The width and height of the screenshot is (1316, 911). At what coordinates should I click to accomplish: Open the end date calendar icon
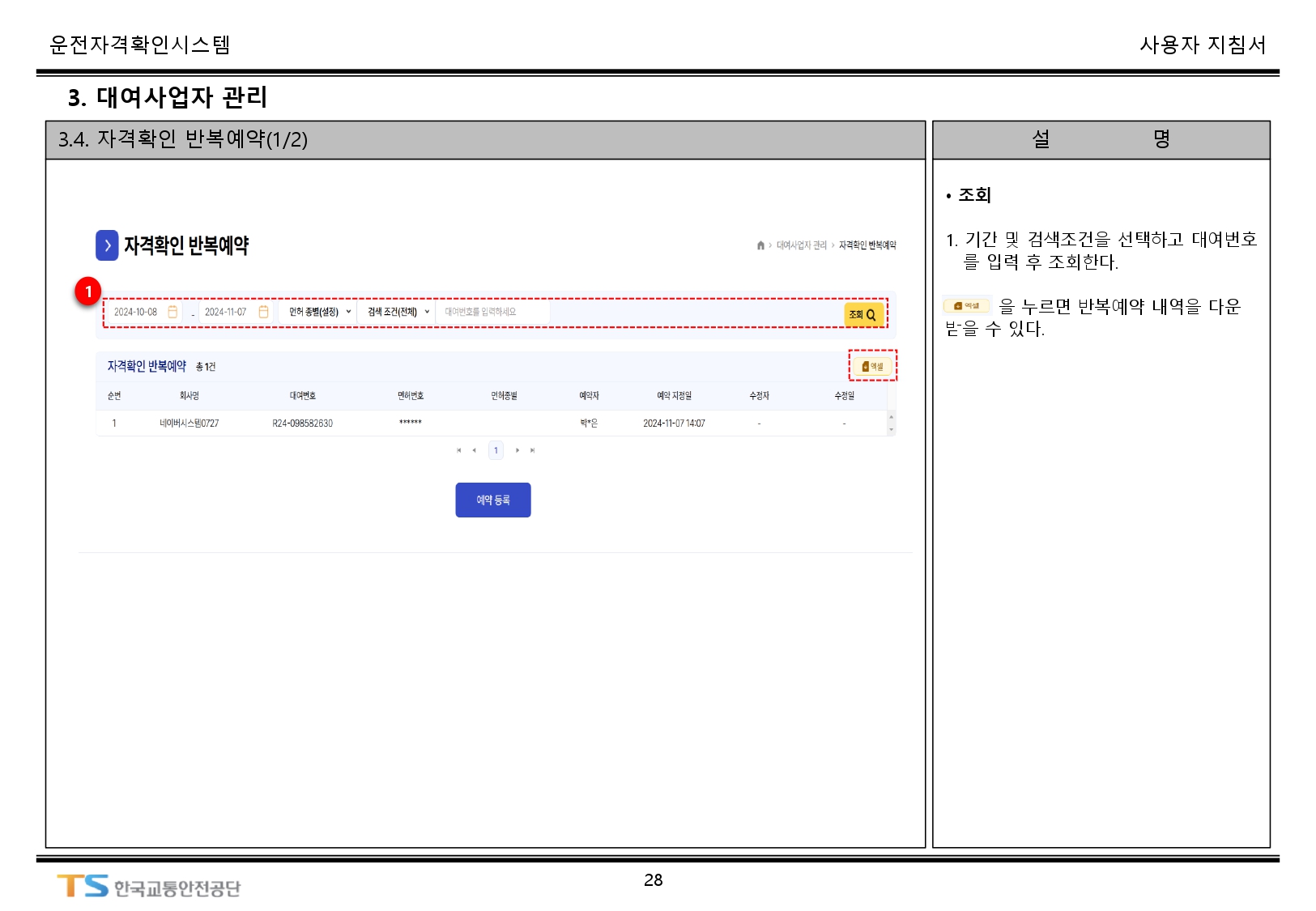[x=263, y=312]
